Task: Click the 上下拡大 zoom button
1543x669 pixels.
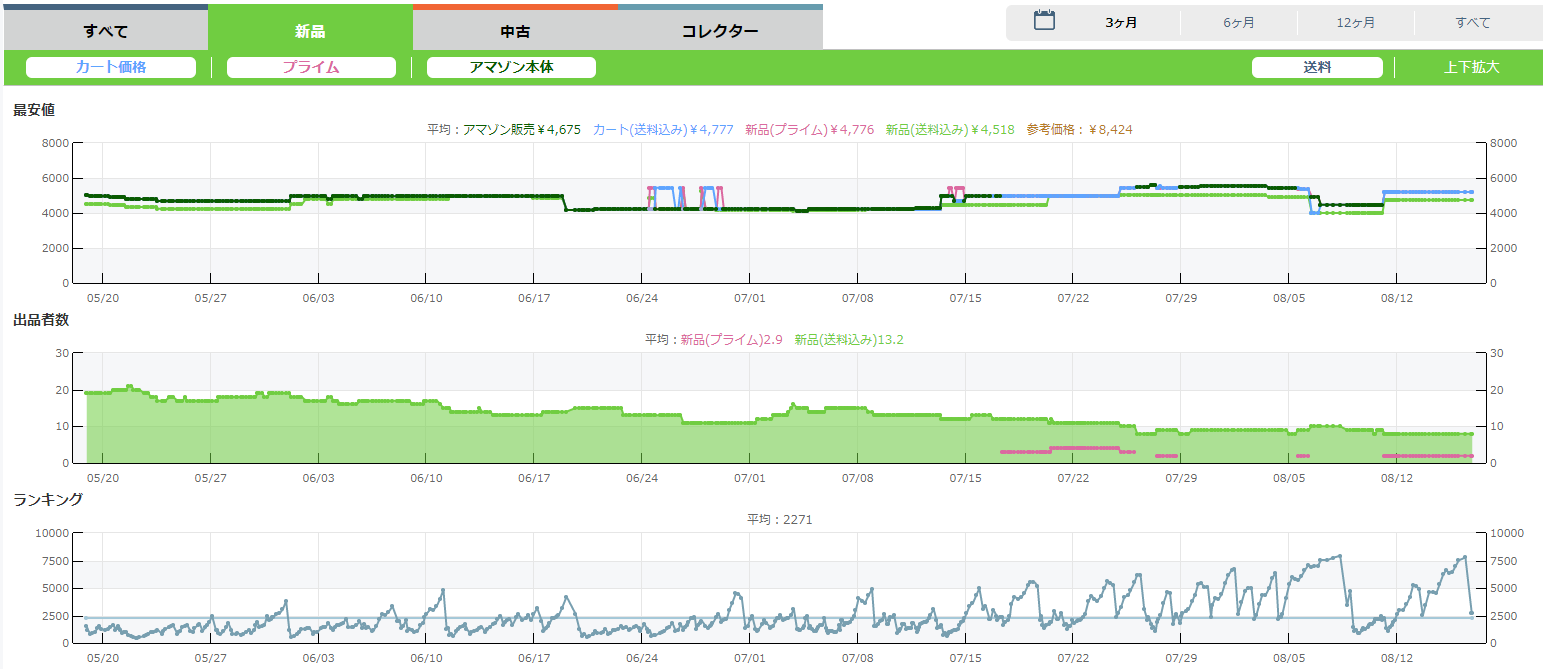Action: [1471, 68]
